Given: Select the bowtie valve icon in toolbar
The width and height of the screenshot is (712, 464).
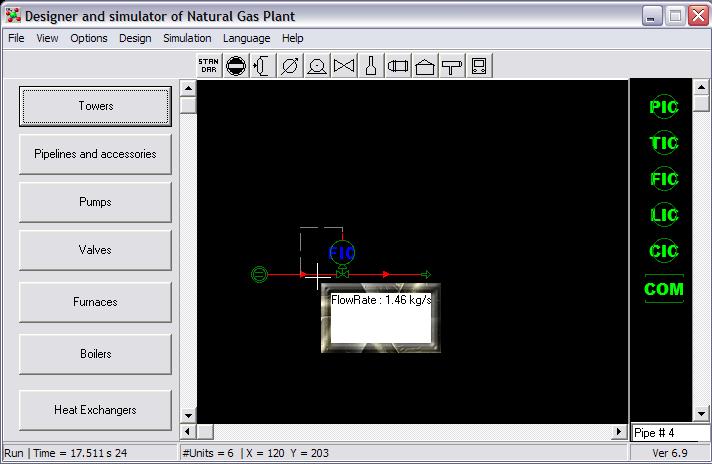Looking at the screenshot, I should 344,66.
